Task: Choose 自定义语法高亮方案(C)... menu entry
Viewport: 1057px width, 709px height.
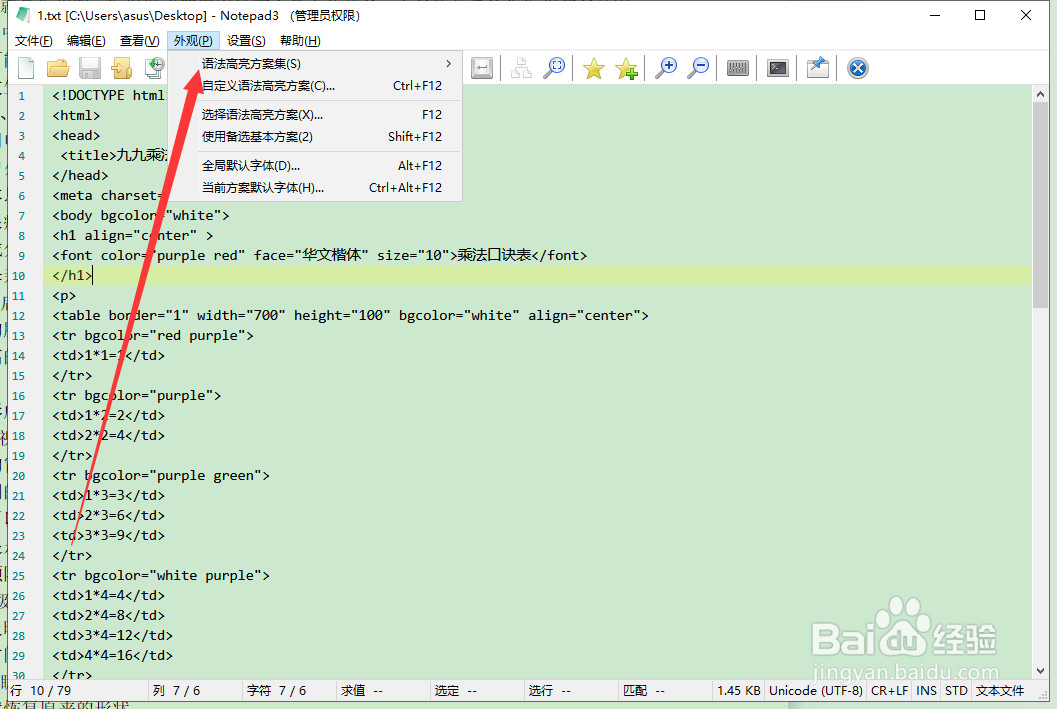Action: [315, 86]
